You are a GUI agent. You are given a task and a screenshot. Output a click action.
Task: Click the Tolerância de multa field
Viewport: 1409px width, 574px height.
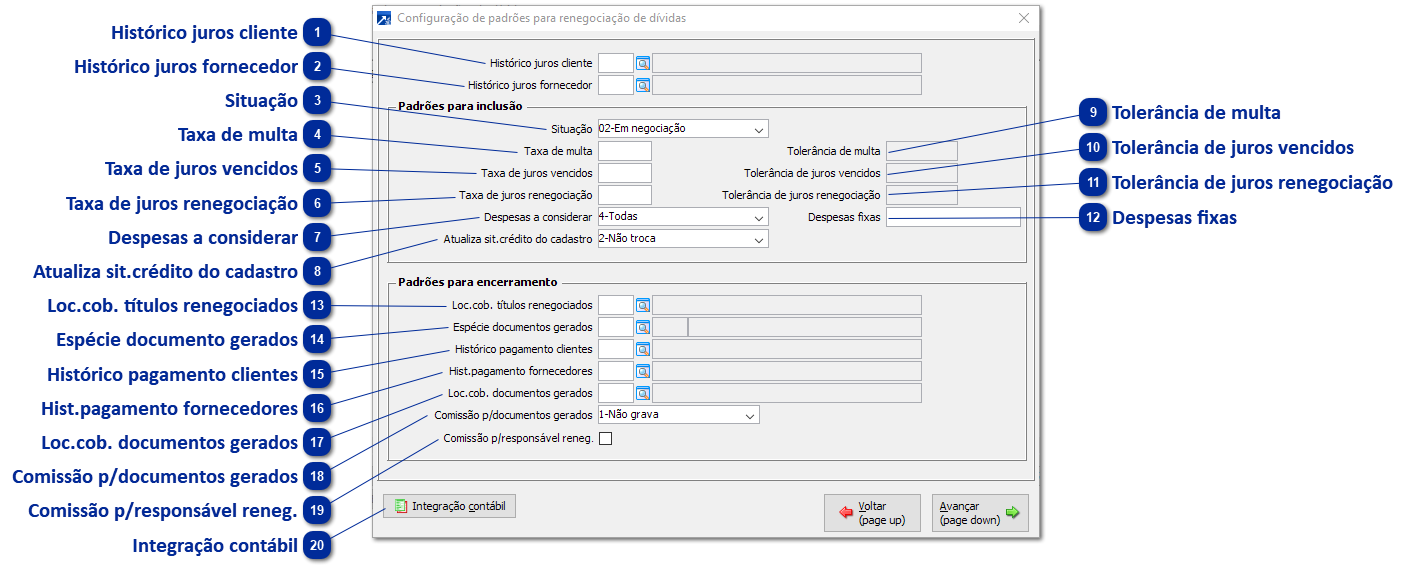click(x=922, y=151)
